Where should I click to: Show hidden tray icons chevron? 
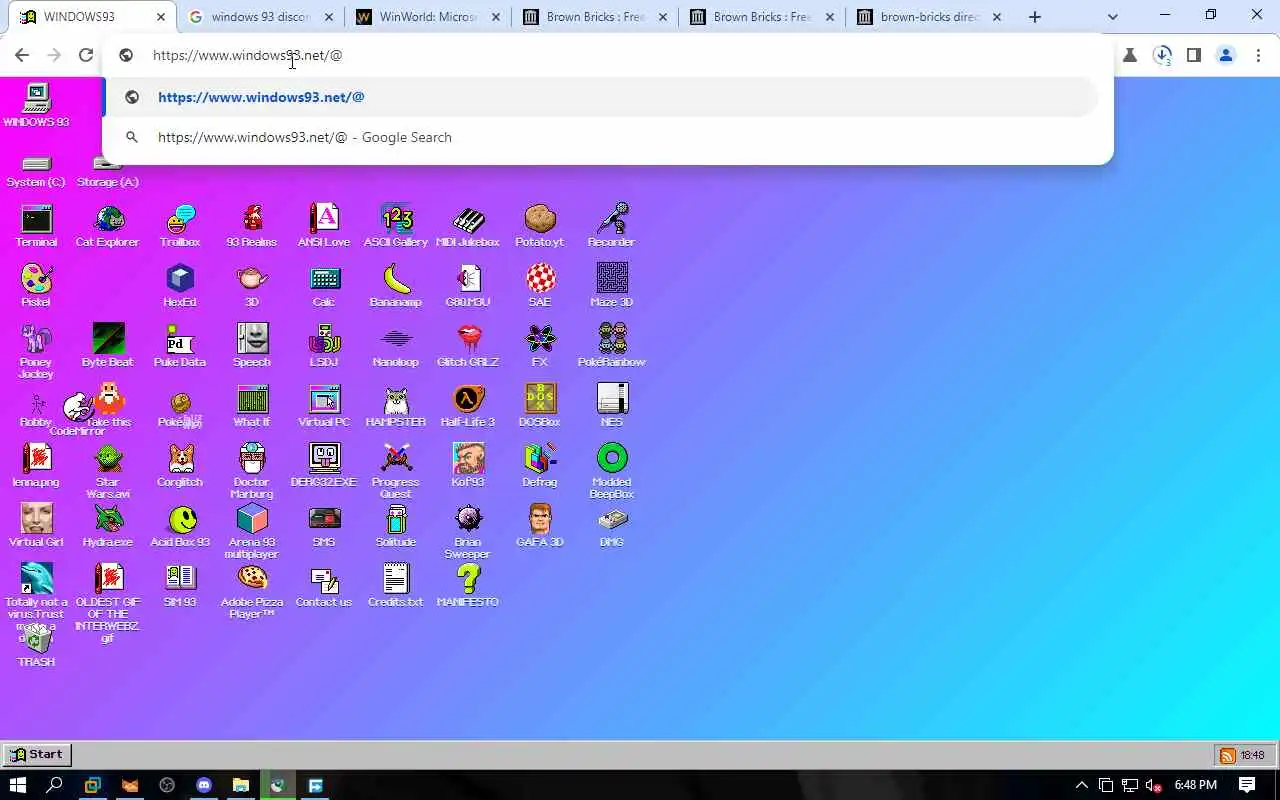pyautogui.click(x=1081, y=785)
